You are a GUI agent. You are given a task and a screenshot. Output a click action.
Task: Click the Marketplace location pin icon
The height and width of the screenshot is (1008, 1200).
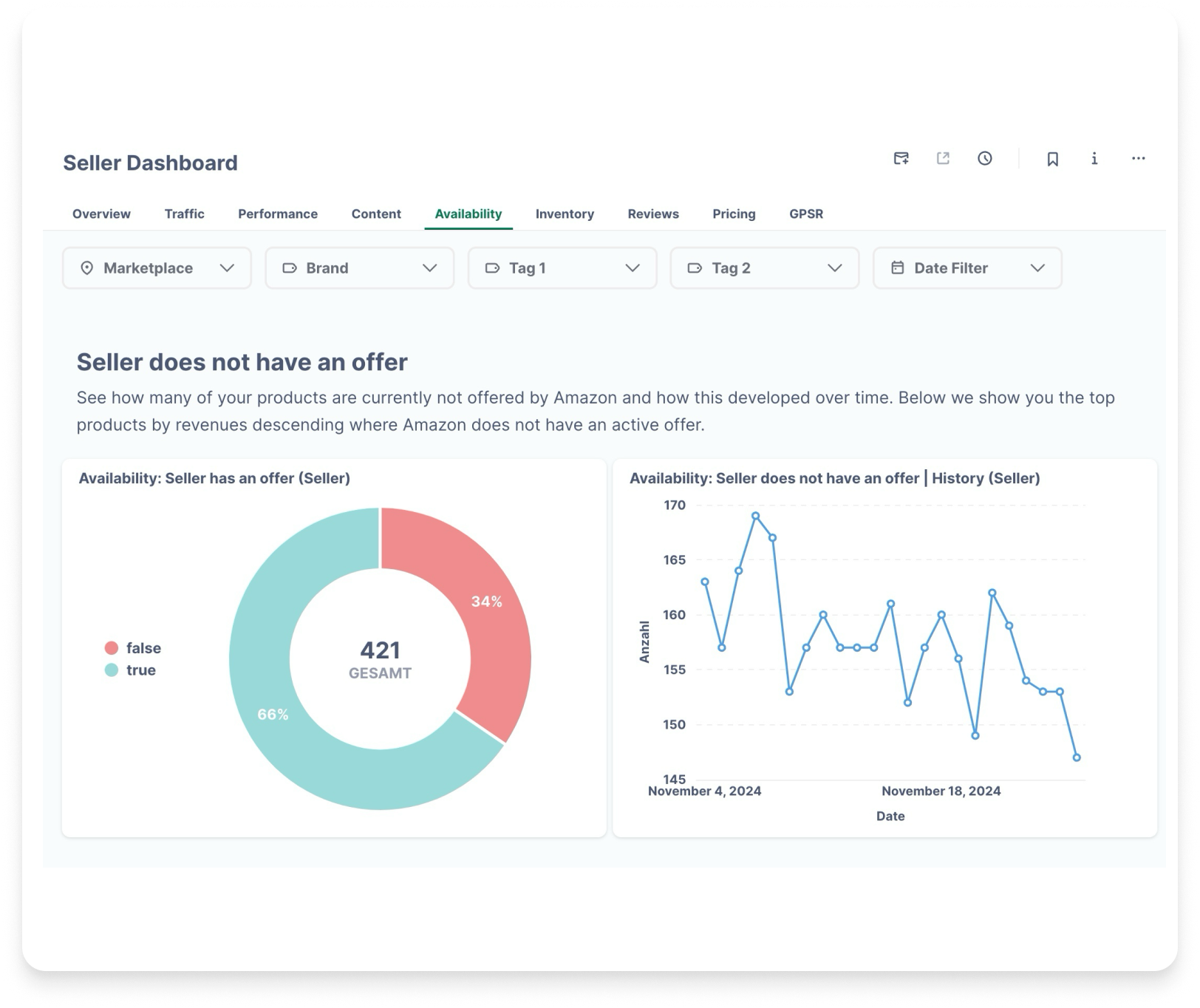86,268
